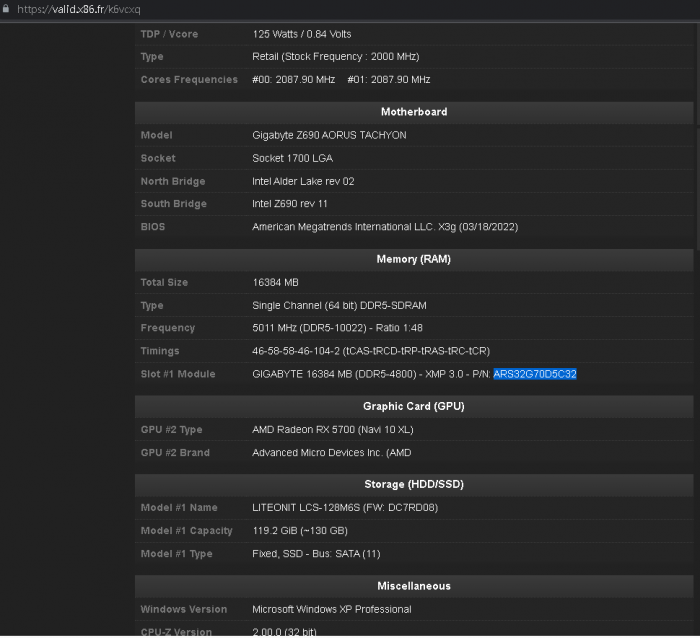Viewport: 700px width, 638px height.
Task: Click the valid.x86.fr URL address field
Action: click(80, 9)
